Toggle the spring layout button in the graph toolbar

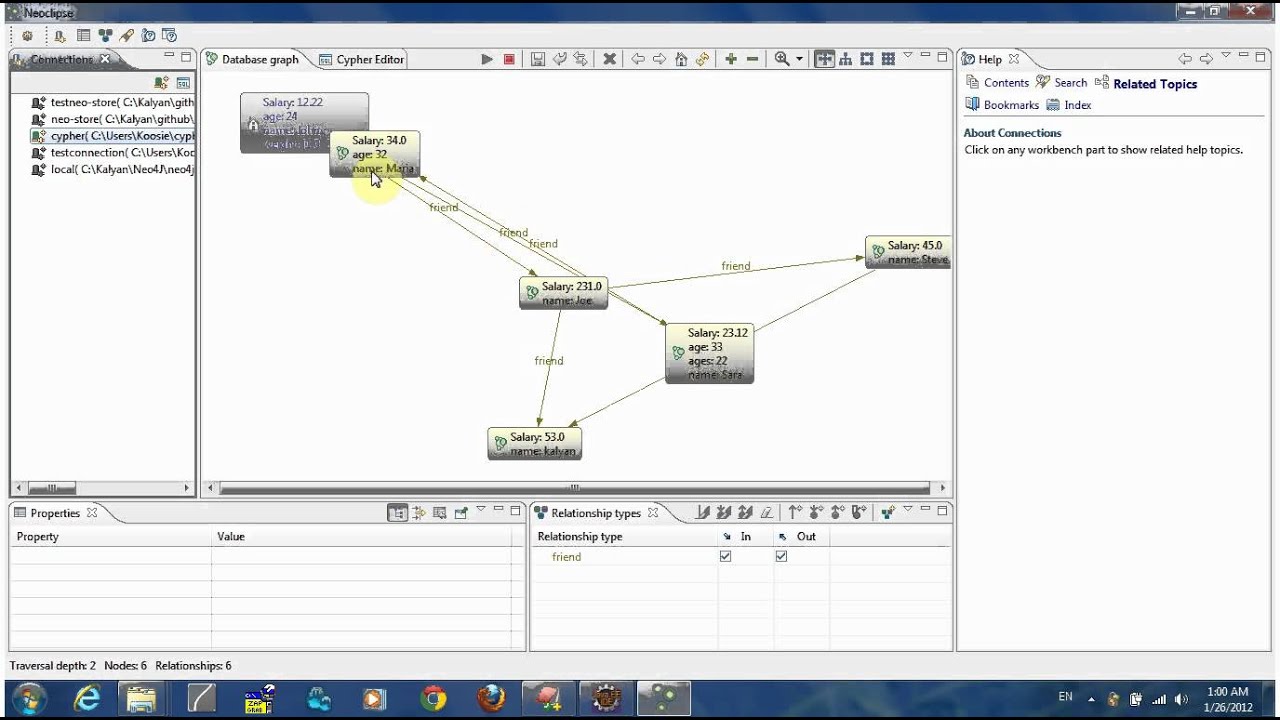point(824,59)
